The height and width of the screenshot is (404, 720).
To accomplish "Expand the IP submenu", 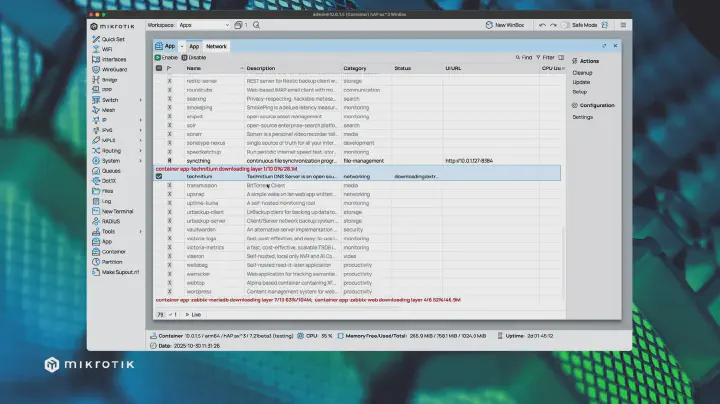I will click(x=141, y=120).
